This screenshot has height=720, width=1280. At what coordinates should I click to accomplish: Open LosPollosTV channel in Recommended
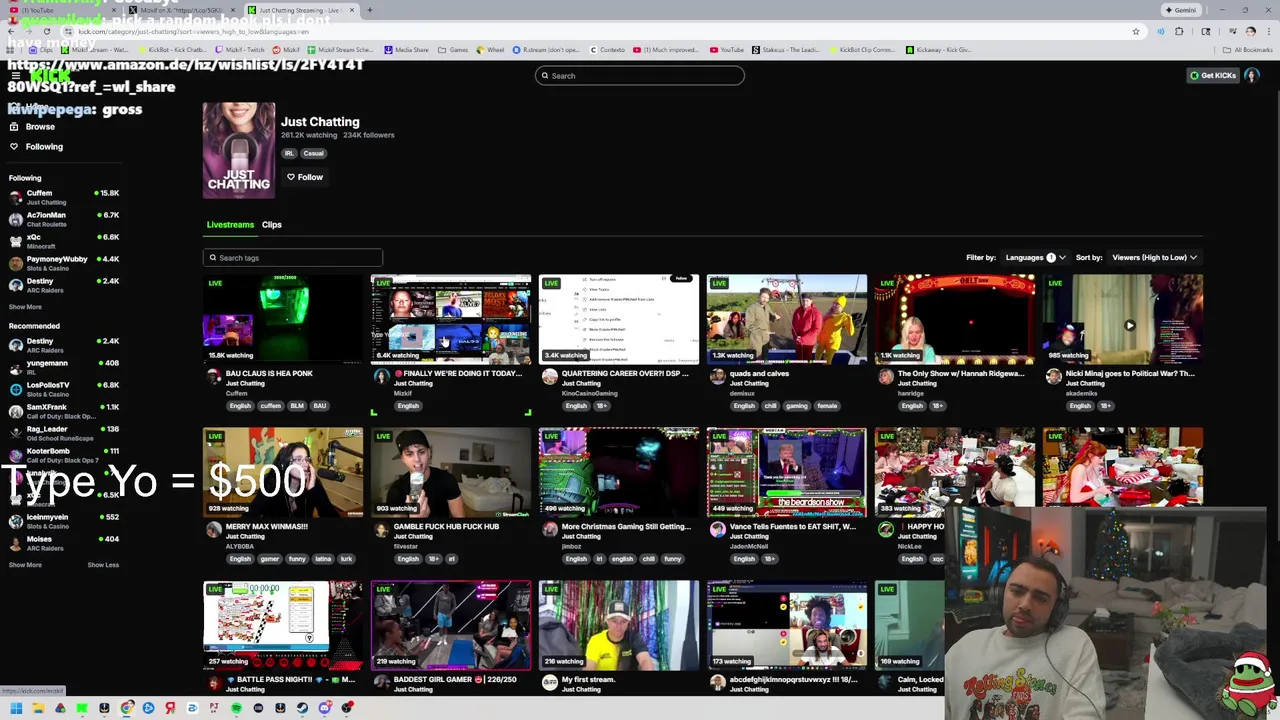pyautogui.click(x=64, y=389)
